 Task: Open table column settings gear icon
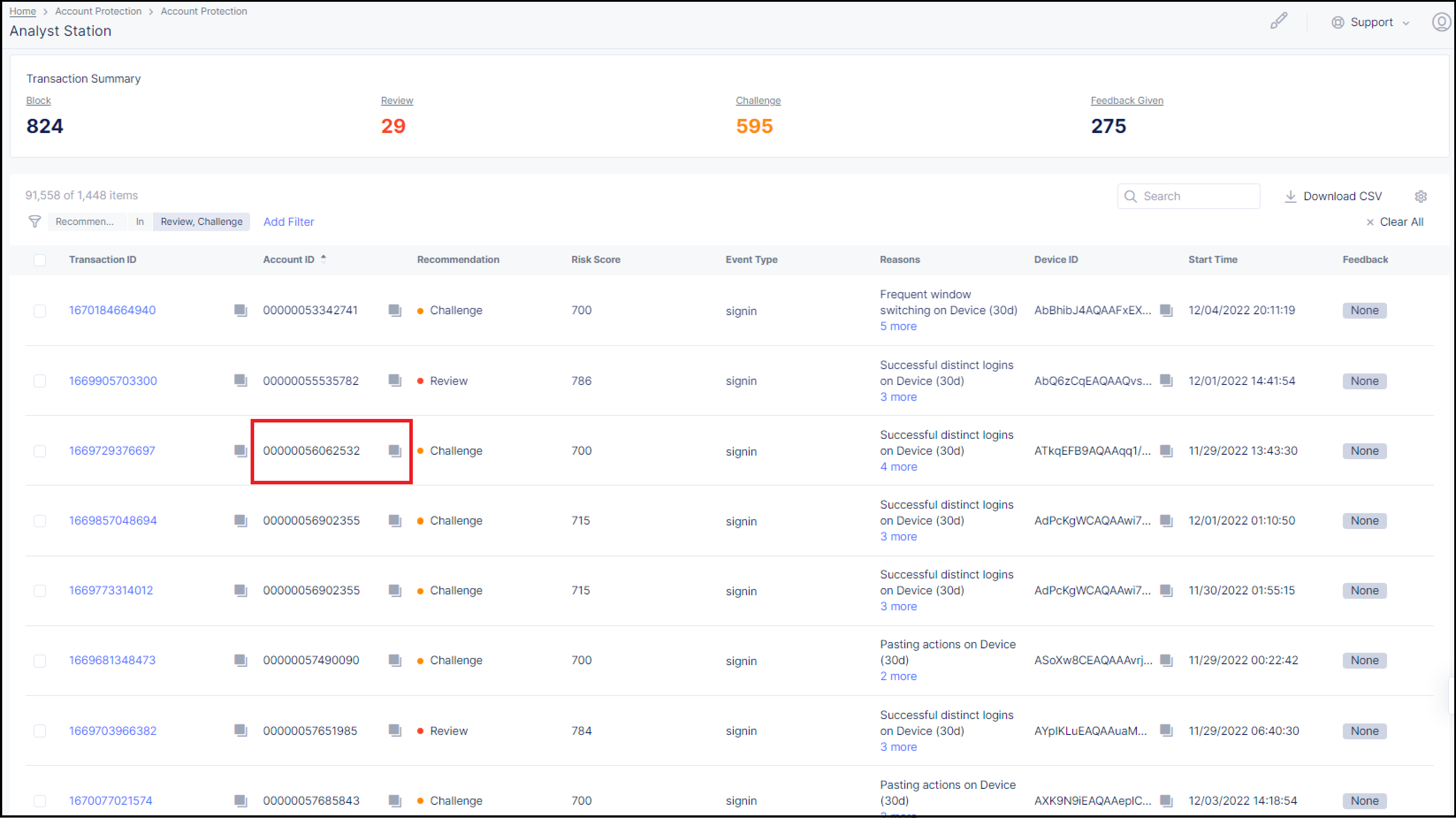(x=1422, y=196)
